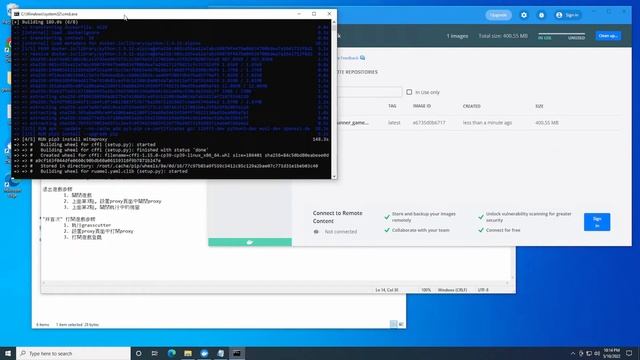Select the 'latest' tag cell
The height and width of the screenshot is (360, 640).
pos(394,123)
